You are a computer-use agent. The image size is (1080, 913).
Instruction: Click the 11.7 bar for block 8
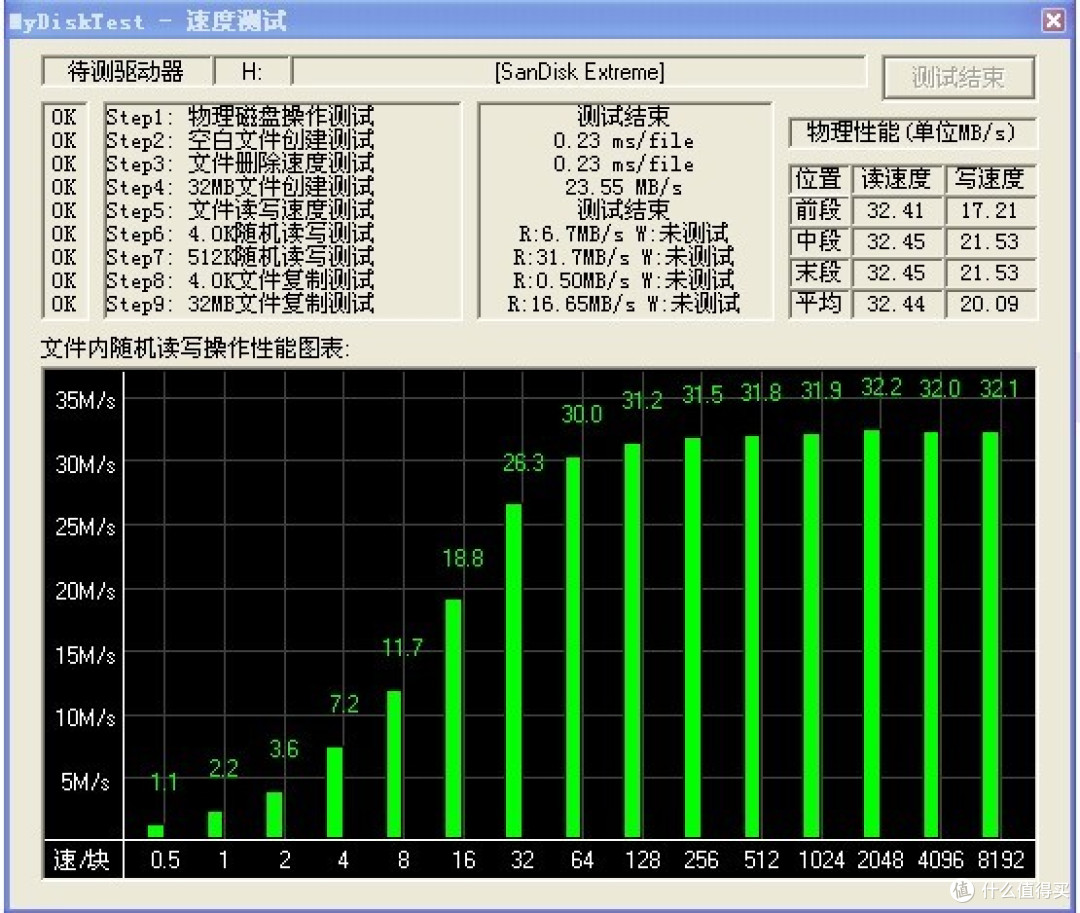point(394,764)
